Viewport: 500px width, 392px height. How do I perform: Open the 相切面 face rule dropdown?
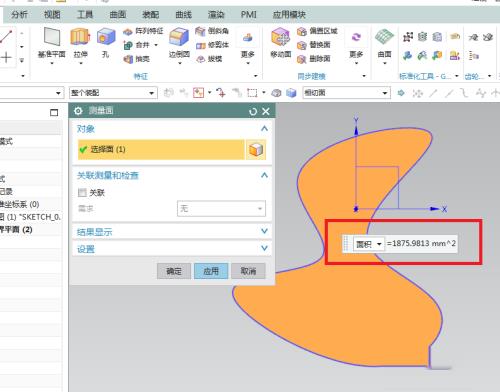click(x=346, y=93)
